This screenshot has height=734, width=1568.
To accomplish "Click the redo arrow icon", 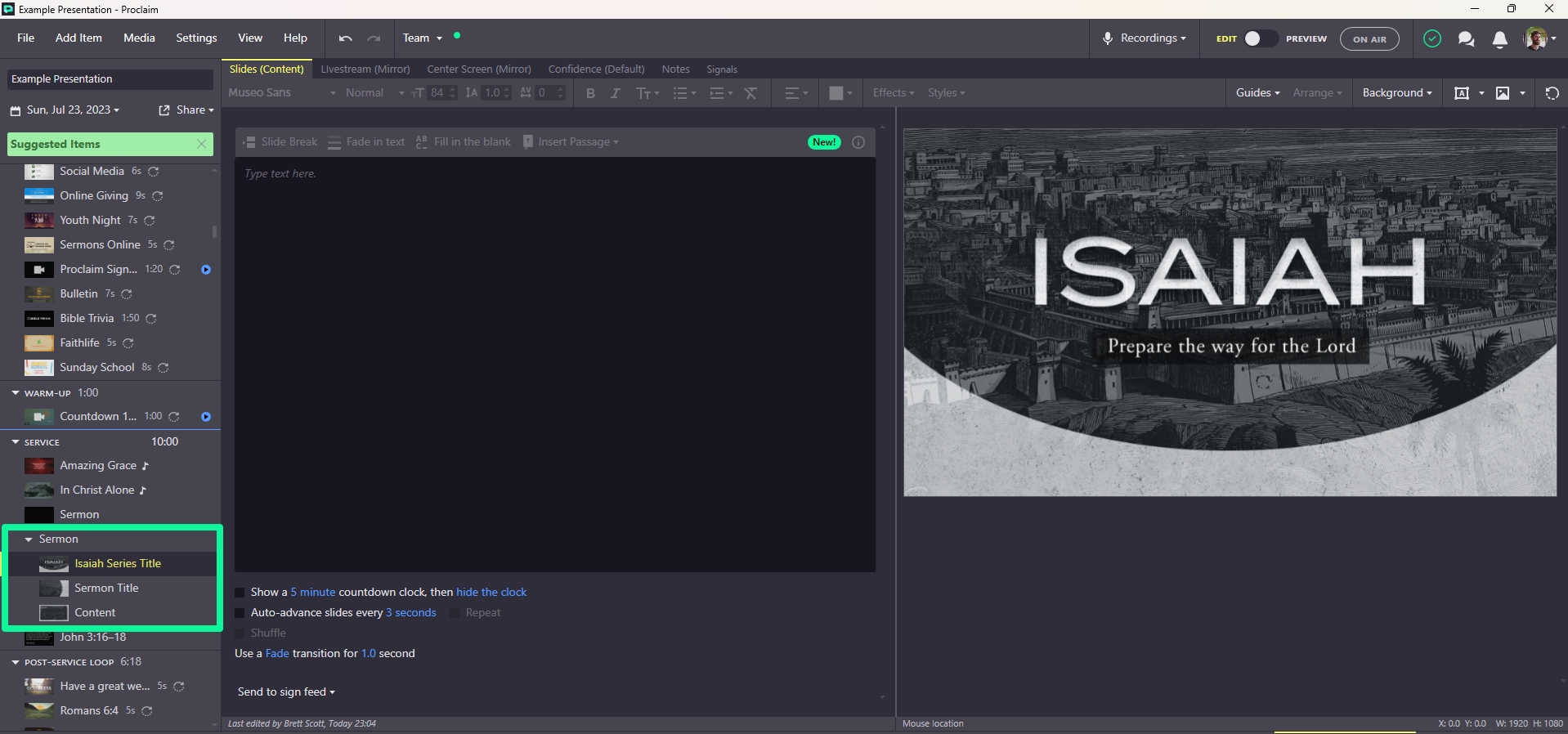I will click(x=374, y=38).
